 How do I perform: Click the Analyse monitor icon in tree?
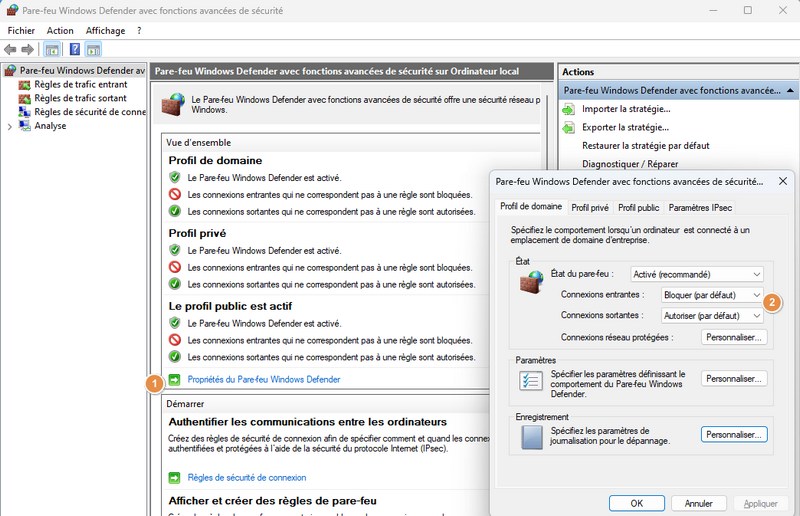click(x=24, y=126)
